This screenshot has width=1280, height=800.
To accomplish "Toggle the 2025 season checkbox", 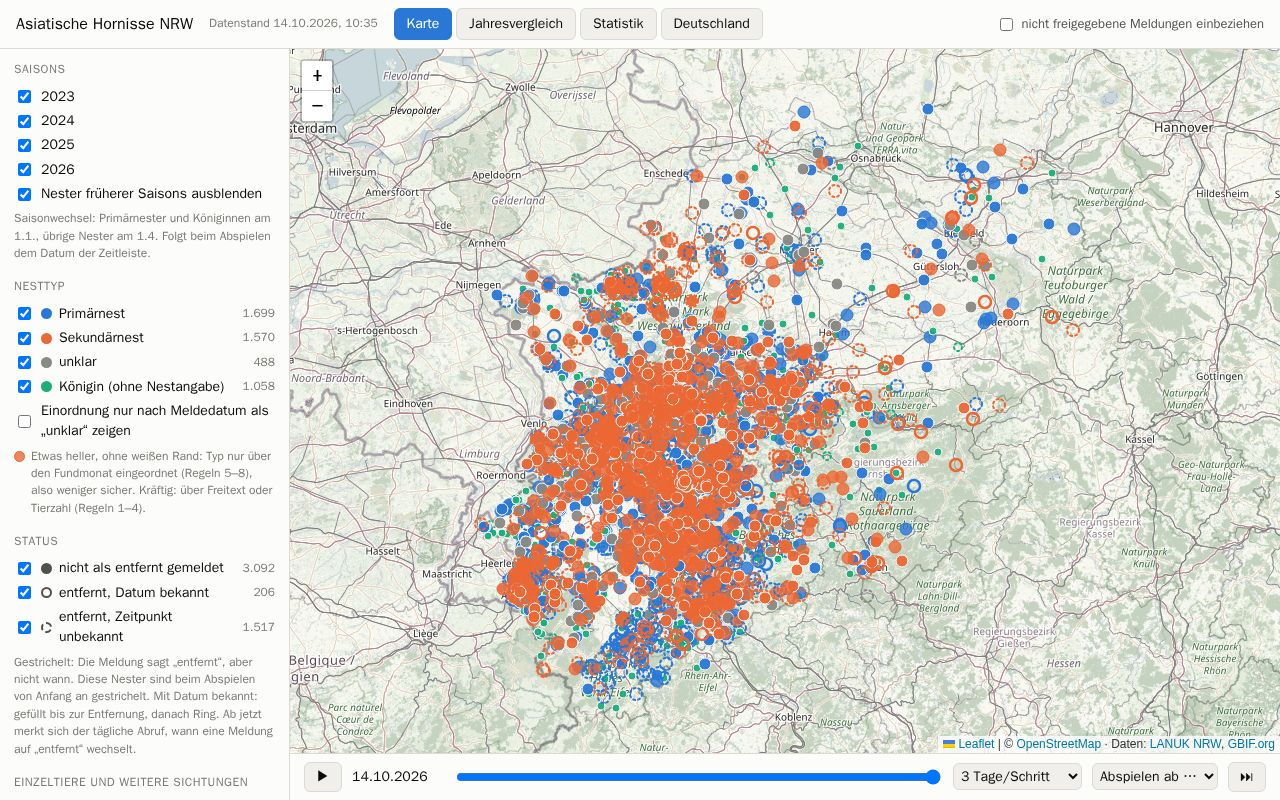I will [25, 145].
